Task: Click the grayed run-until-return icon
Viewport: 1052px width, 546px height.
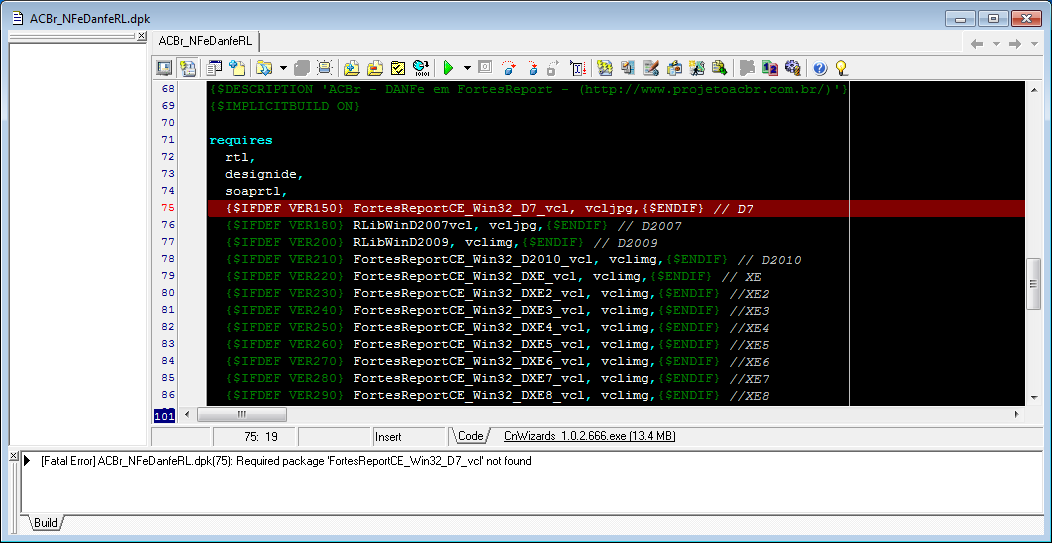Action: [553, 68]
